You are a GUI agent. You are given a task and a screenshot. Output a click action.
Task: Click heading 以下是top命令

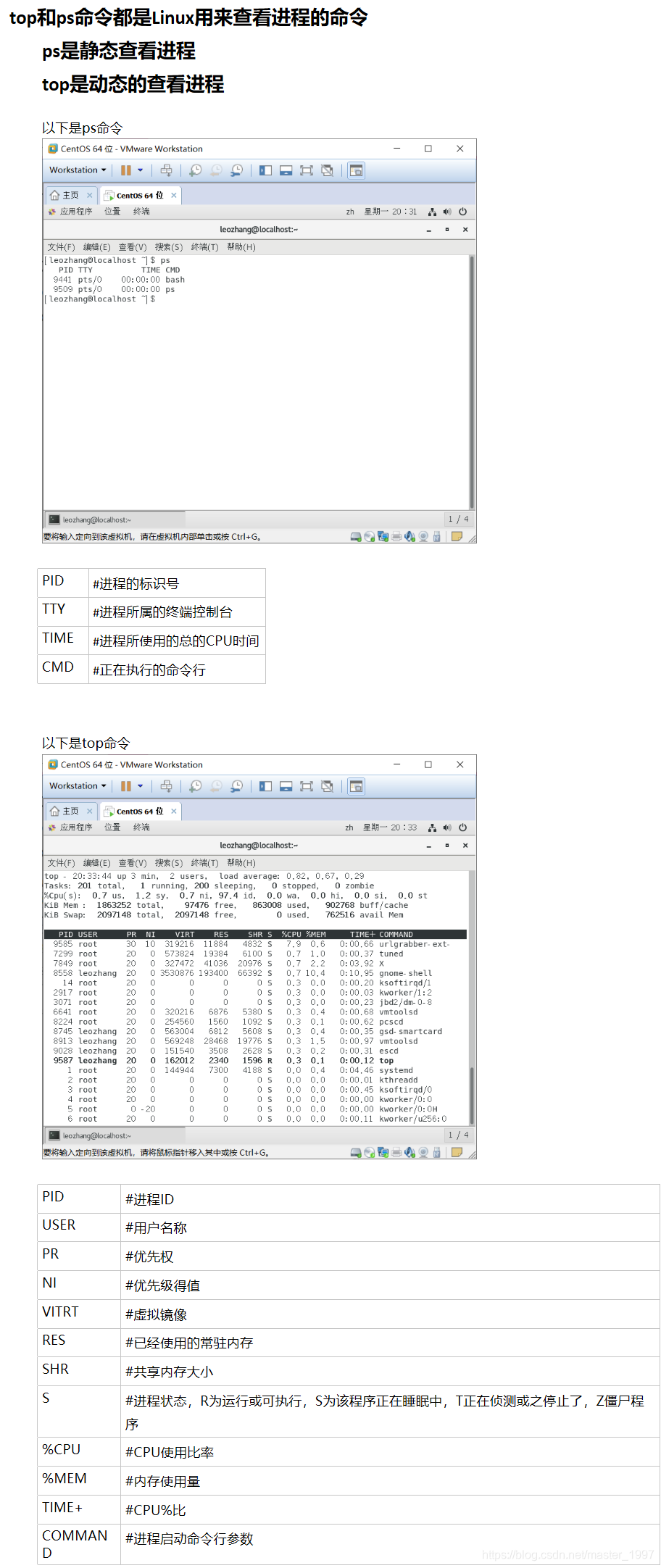86,743
